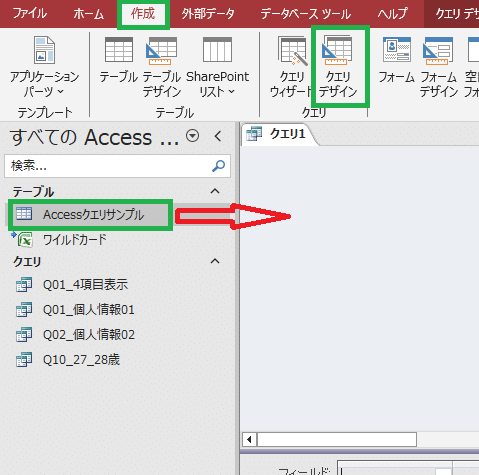Click the Q02_個人情報02 query icon
Screen dimensions: 479x475
click(24, 334)
